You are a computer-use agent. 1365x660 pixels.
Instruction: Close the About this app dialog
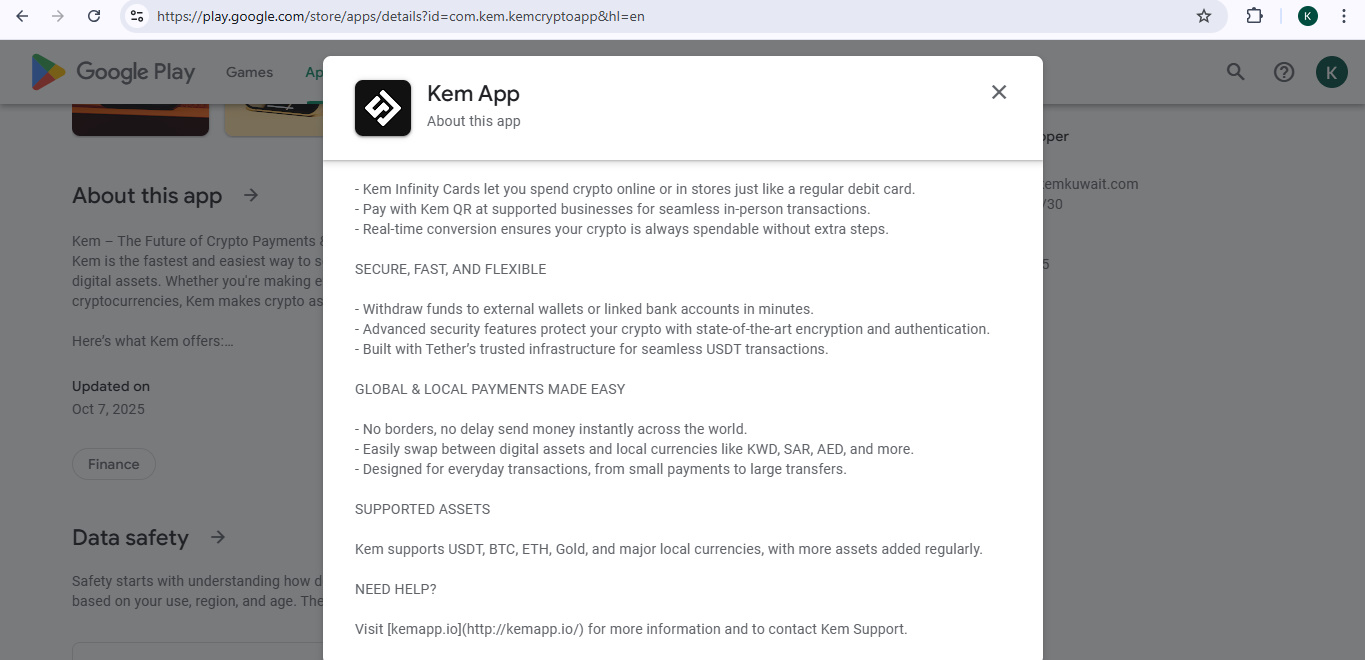[998, 92]
